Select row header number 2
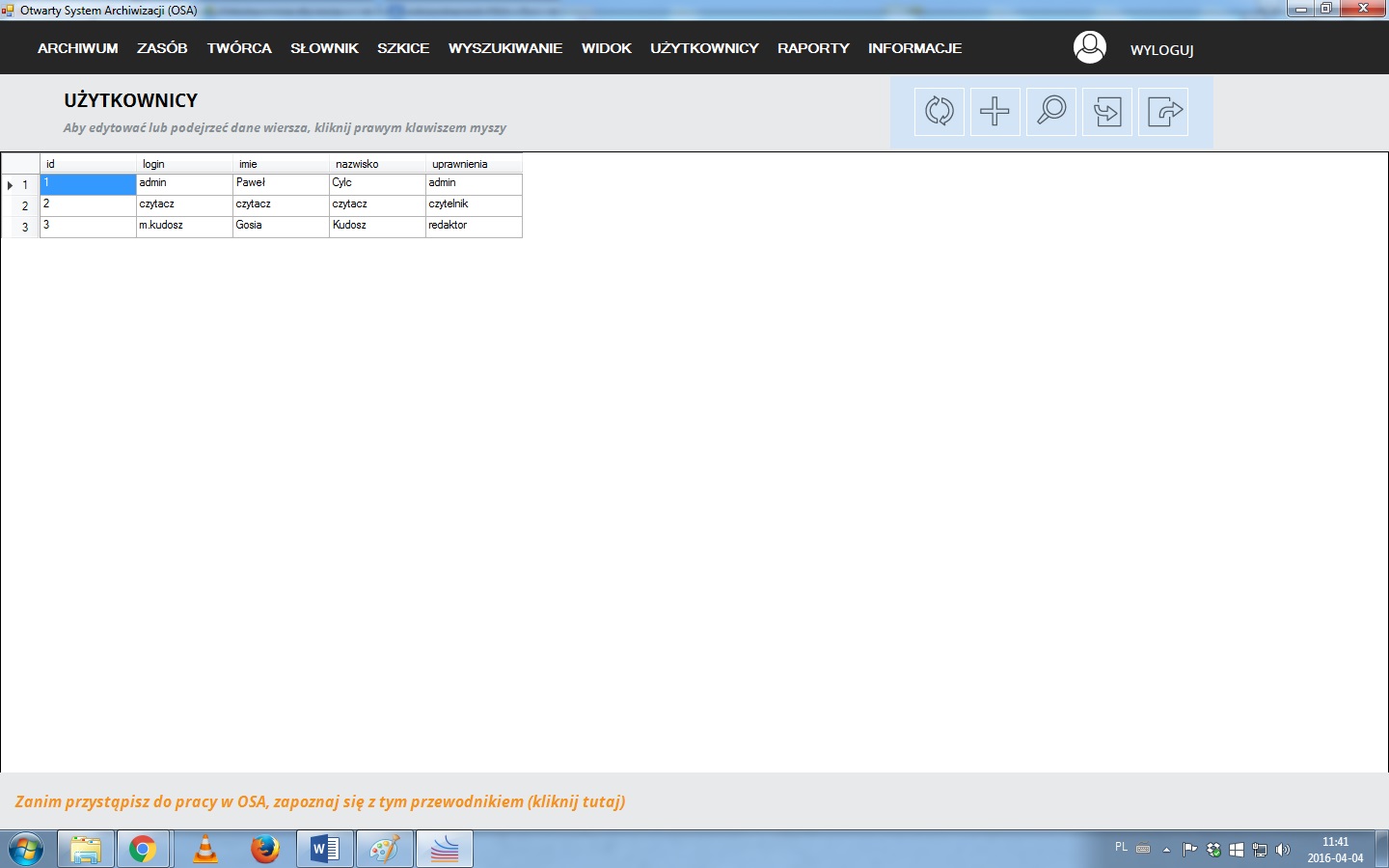This screenshot has width=1389, height=868. 20,205
